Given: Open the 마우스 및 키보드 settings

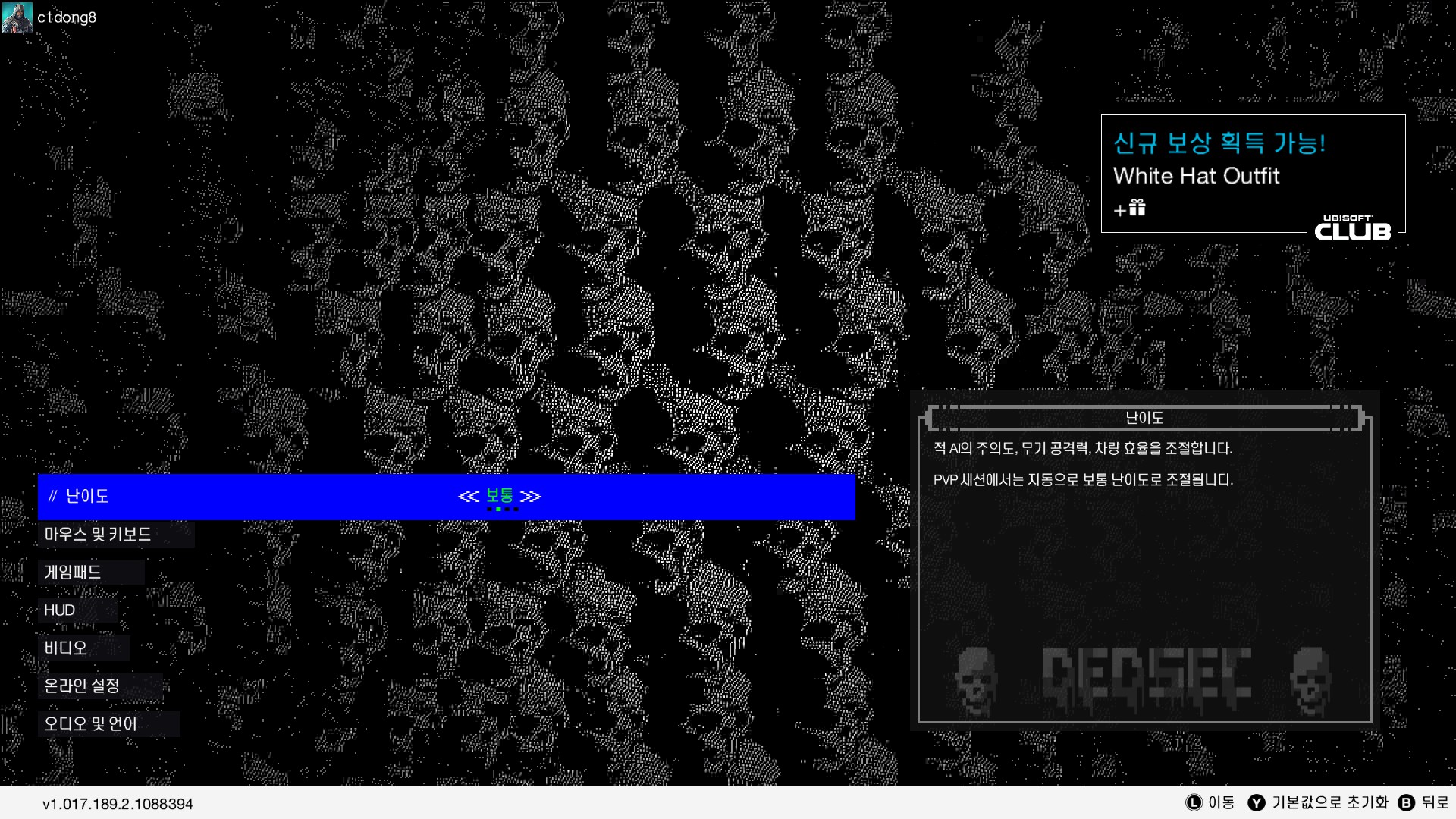Looking at the screenshot, I should 98,534.
